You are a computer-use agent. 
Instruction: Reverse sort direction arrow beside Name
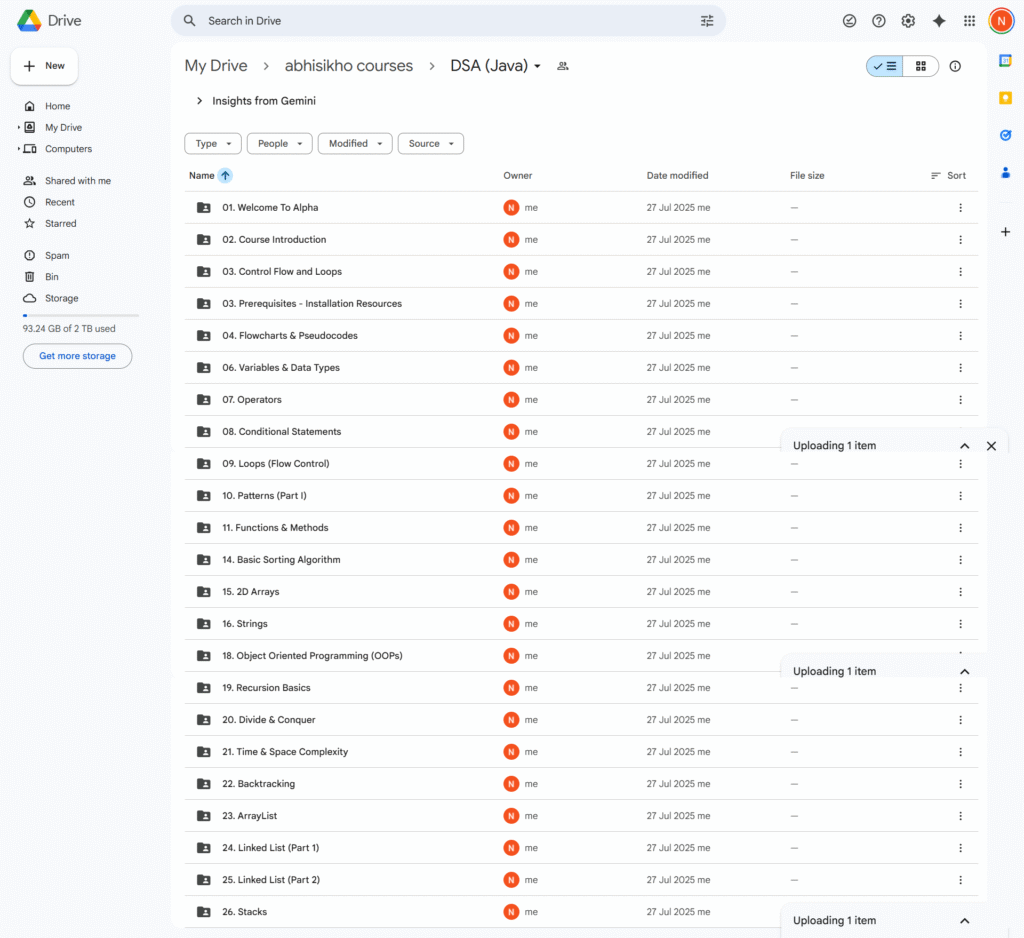(x=225, y=176)
